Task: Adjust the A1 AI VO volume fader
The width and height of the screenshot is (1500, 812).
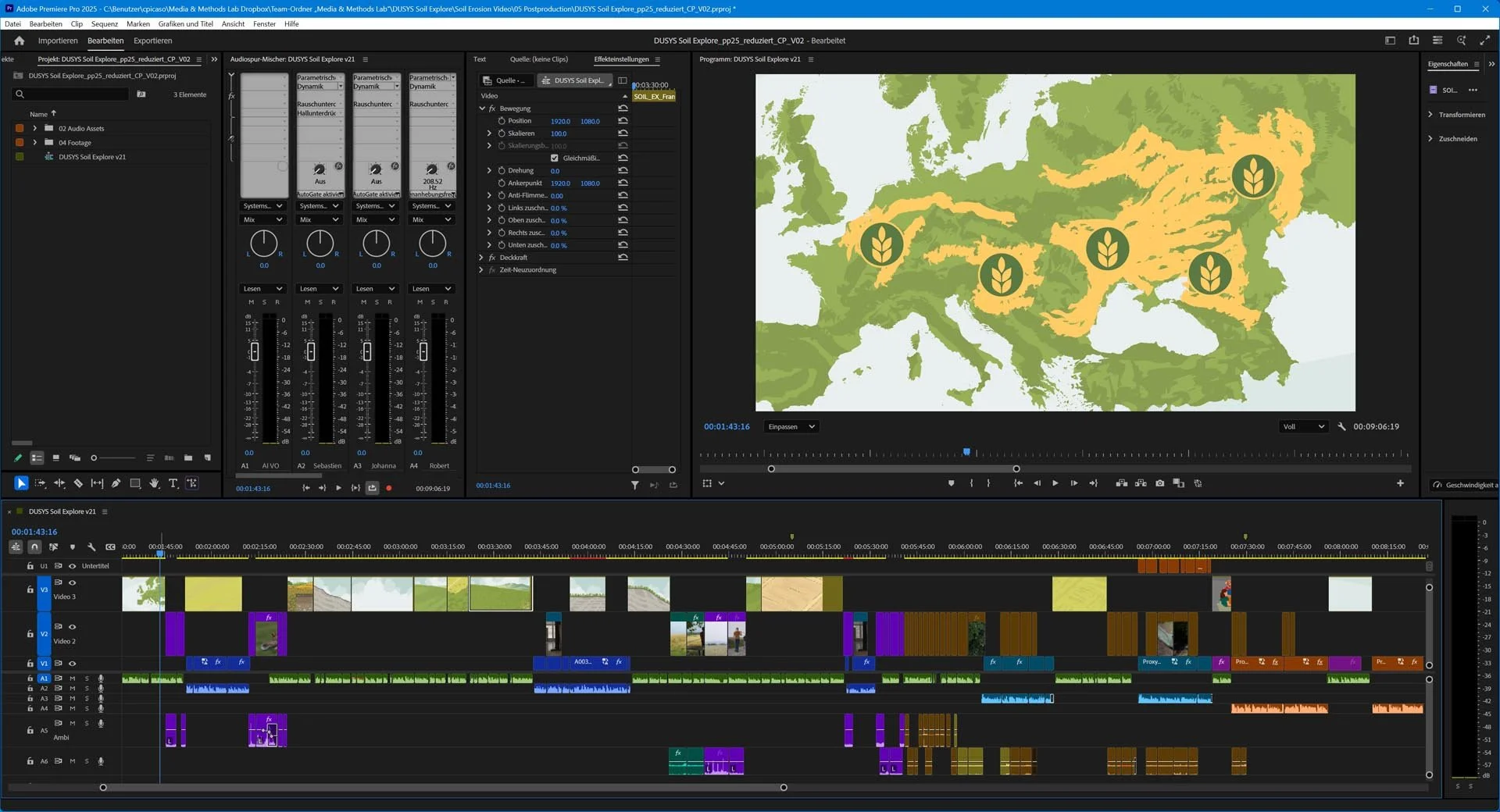Action: pos(254,352)
